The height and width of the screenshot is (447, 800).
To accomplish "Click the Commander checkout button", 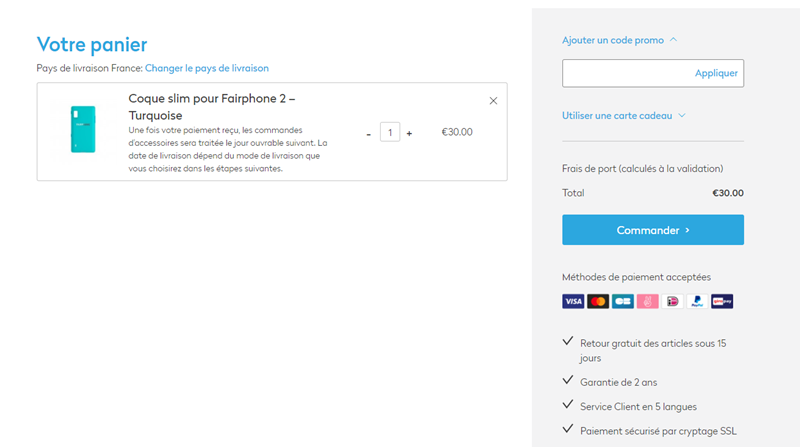I will [653, 230].
